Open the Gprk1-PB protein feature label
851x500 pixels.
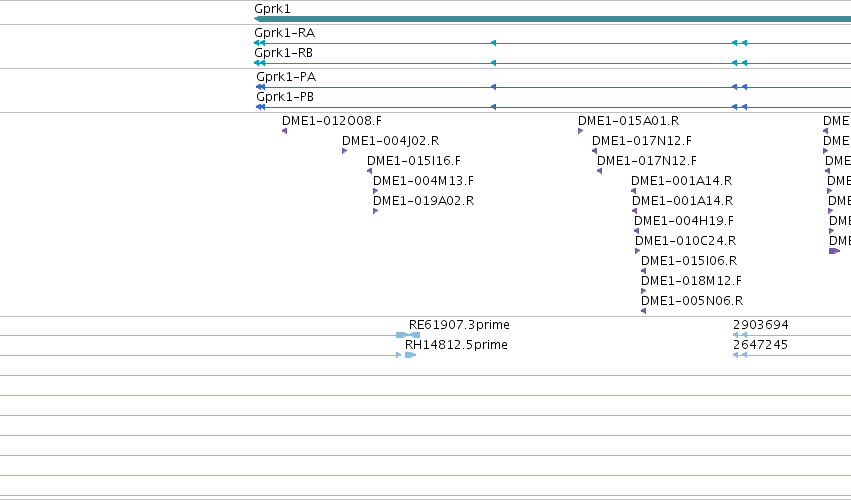285,97
